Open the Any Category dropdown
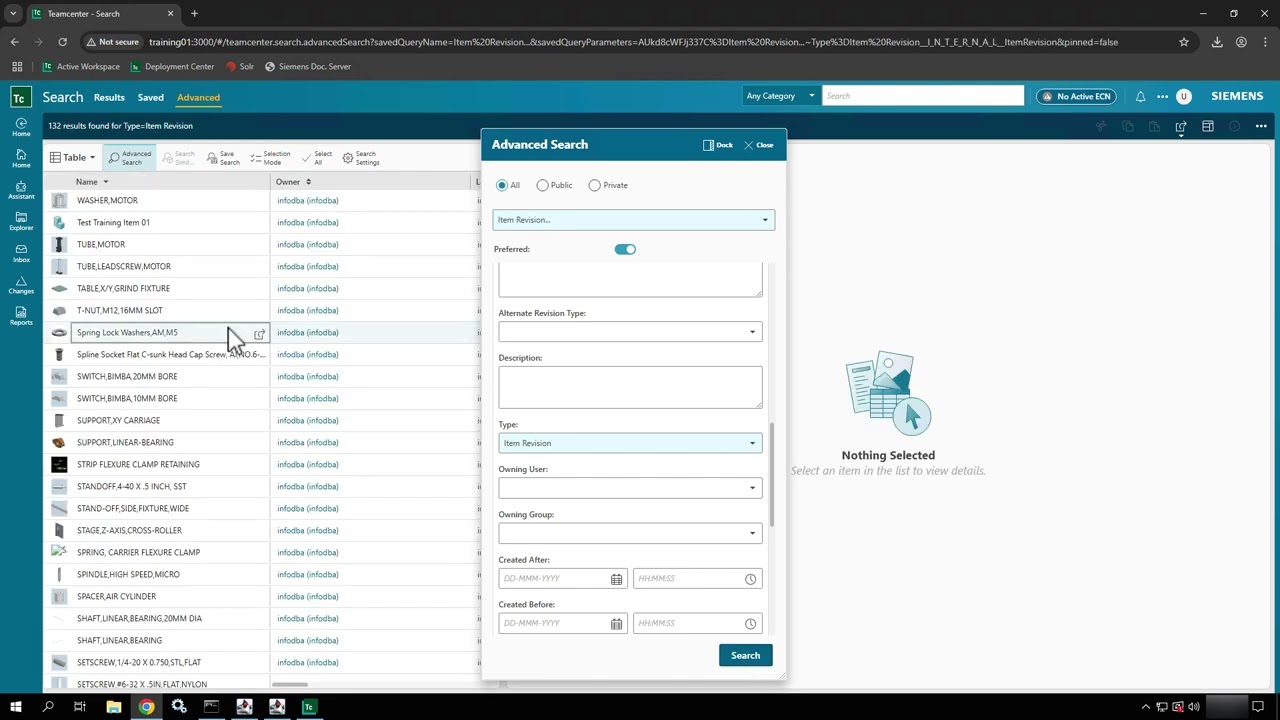This screenshot has height=720, width=1280. [780, 96]
